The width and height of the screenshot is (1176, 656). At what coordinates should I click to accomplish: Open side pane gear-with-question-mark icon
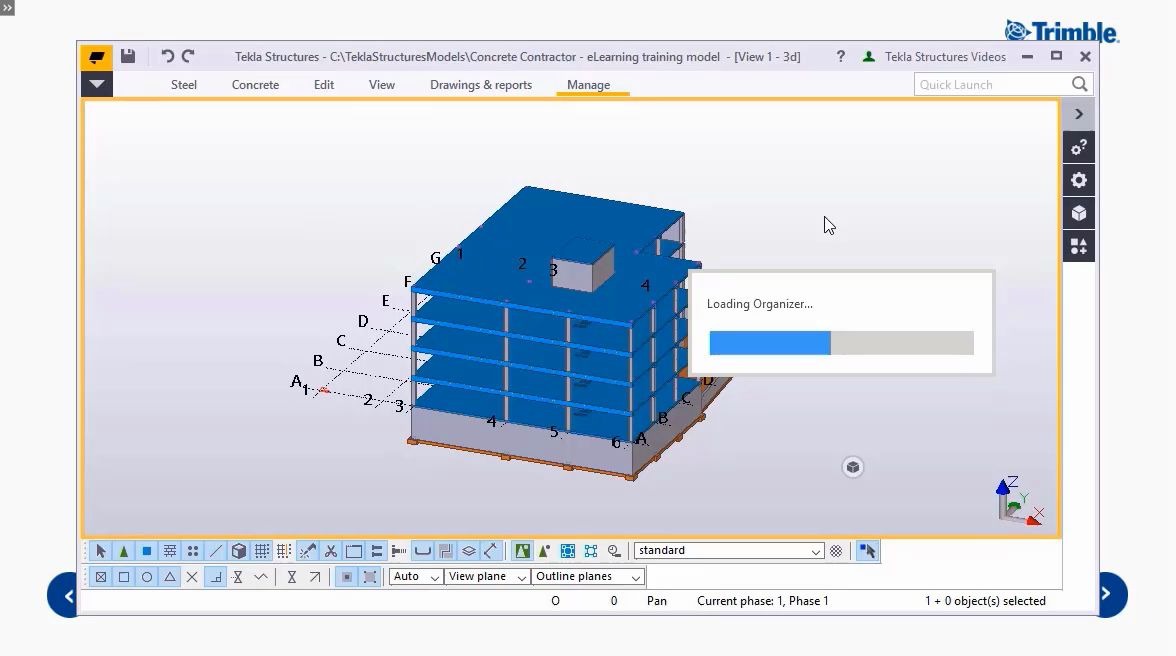click(1078, 148)
